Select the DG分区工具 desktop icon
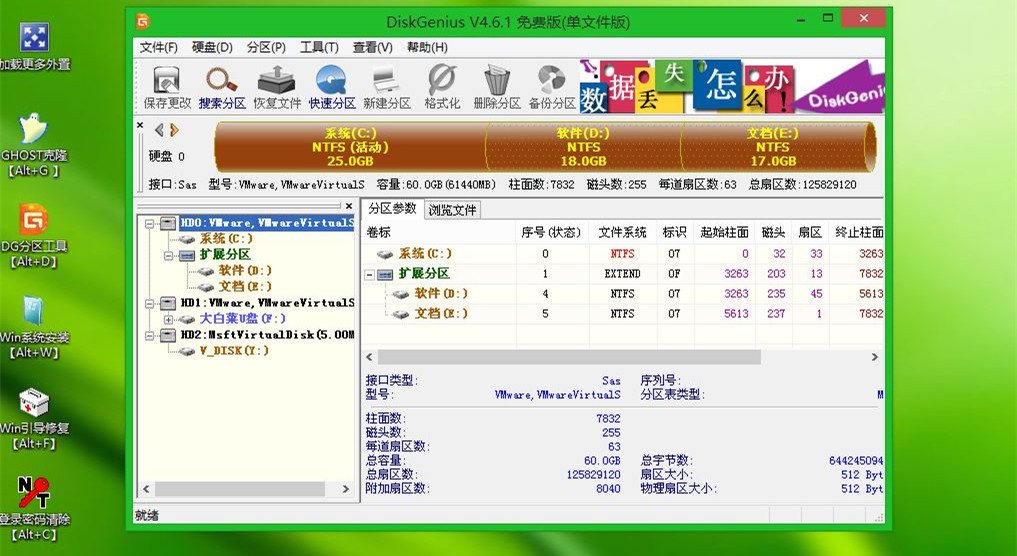This screenshot has height=556, width=1017. 35,231
